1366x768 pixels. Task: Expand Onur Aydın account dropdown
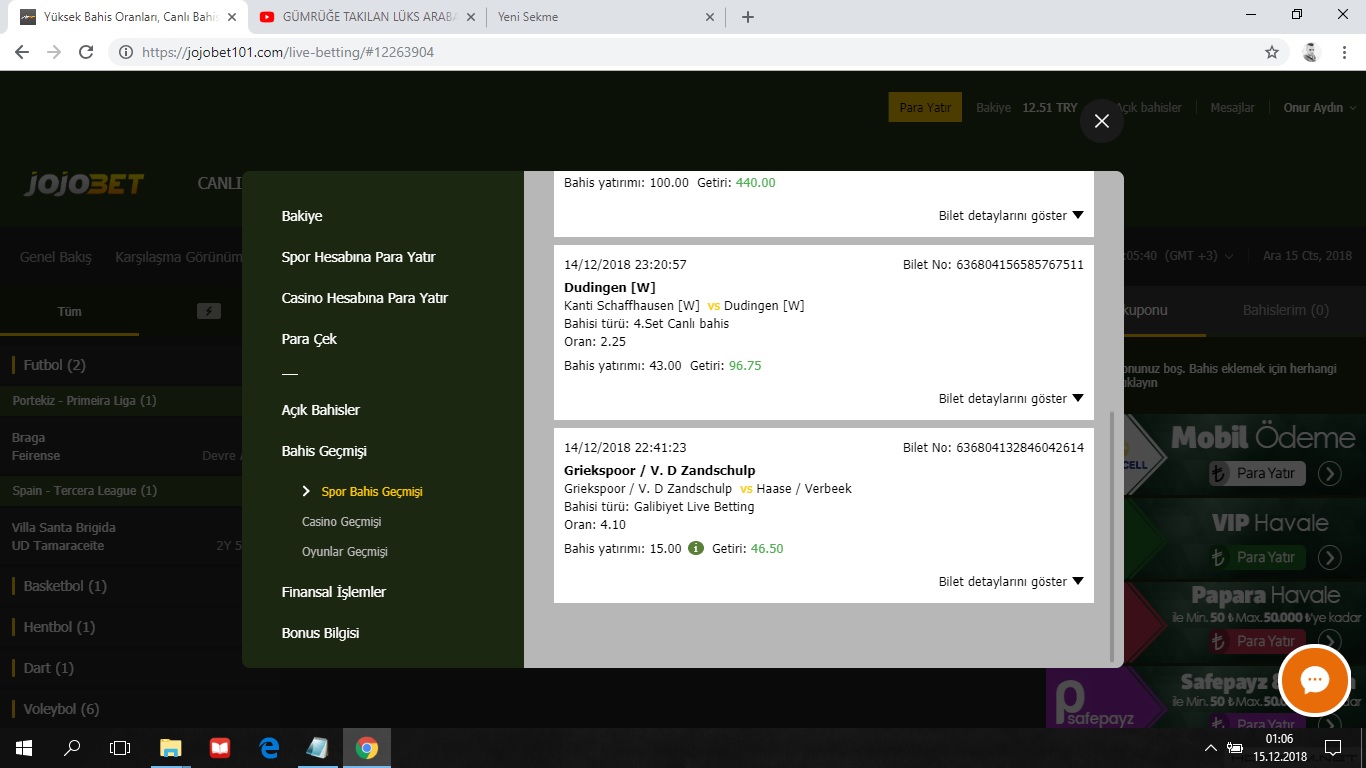pos(1320,108)
